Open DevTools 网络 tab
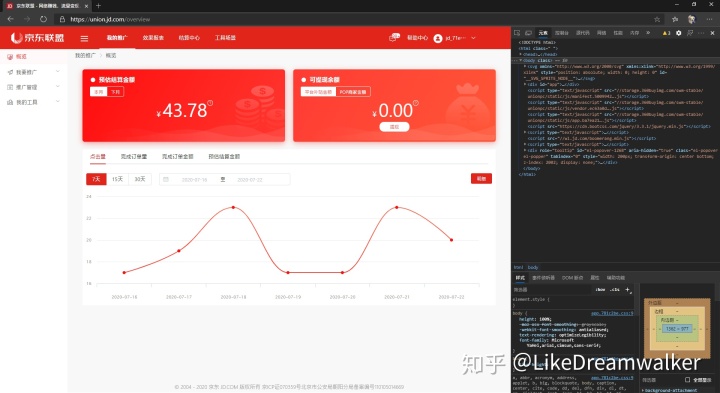This screenshot has height=393, width=720. pos(602,33)
